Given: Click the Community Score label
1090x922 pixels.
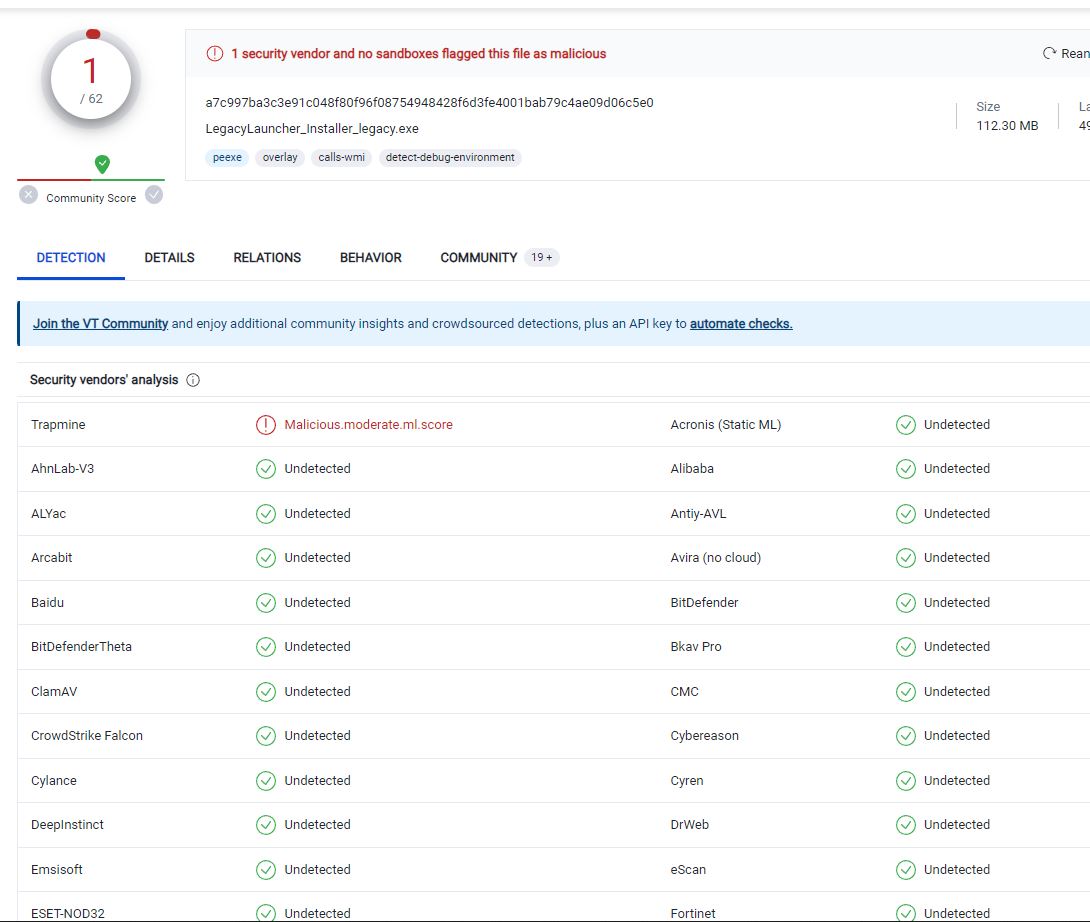Looking at the screenshot, I should (x=91, y=198).
